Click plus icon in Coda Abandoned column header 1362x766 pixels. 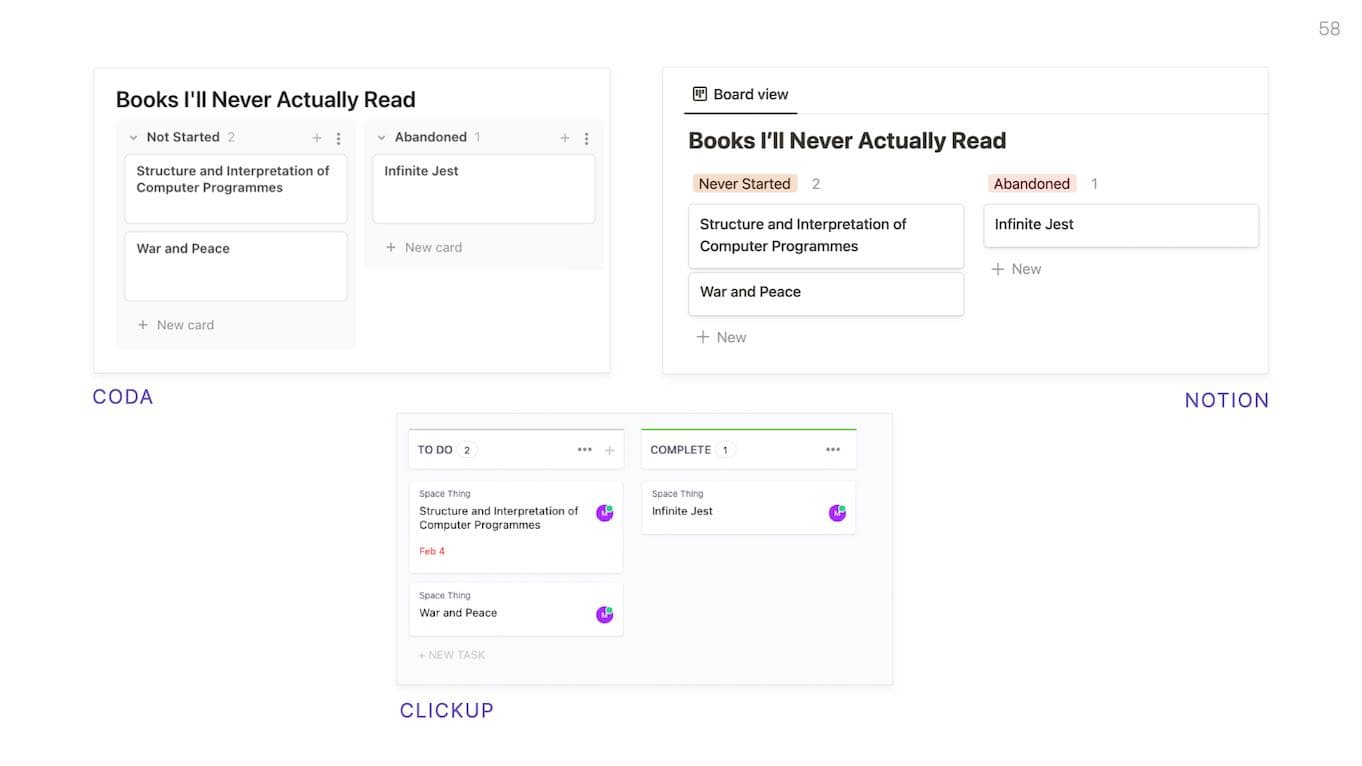point(565,138)
